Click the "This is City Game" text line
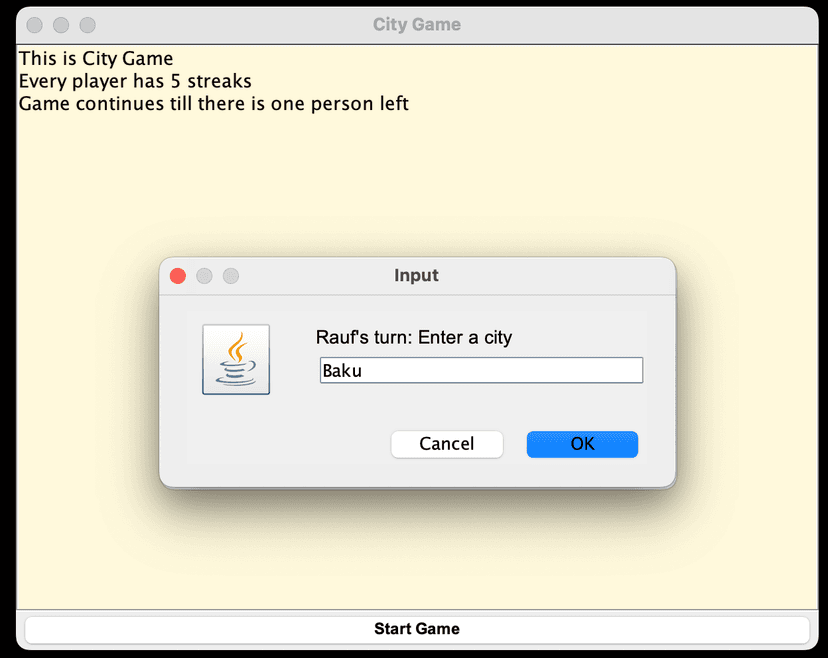The width and height of the screenshot is (828, 658). [96, 59]
